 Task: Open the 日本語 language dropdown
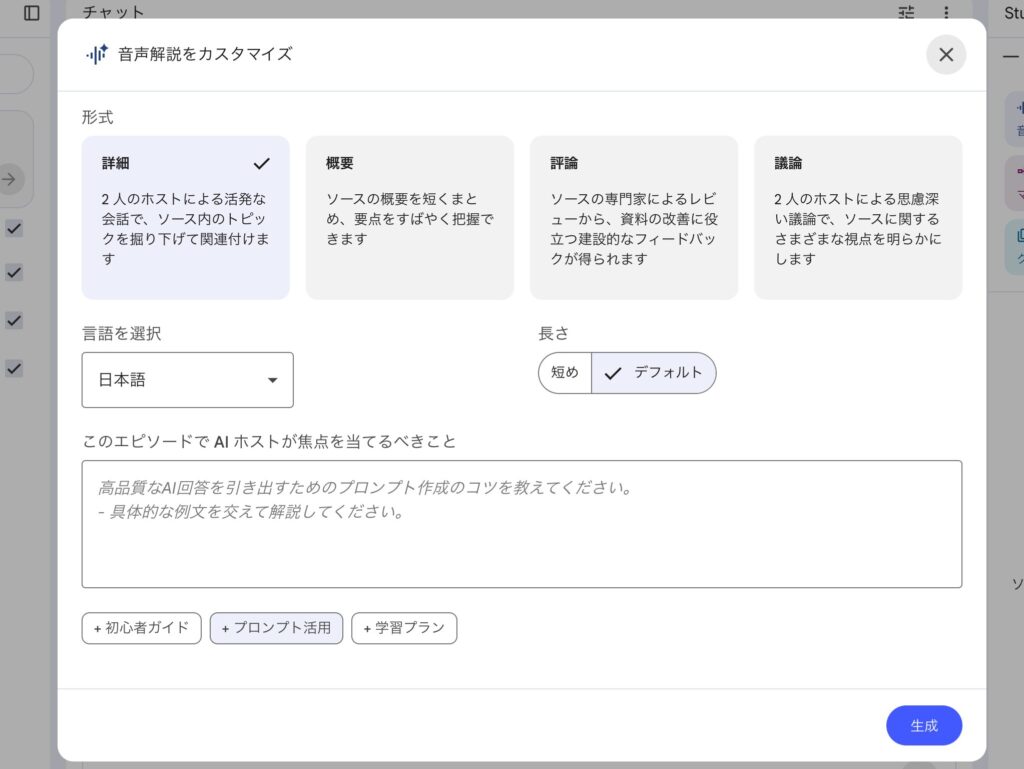187,380
